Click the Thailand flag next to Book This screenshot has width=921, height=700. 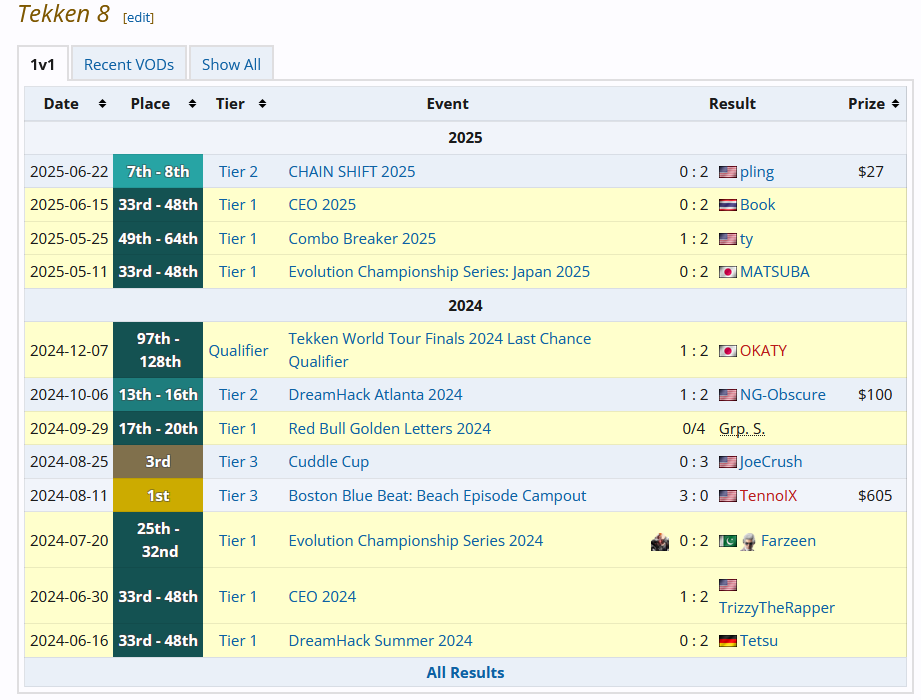[x=728, y=205]
